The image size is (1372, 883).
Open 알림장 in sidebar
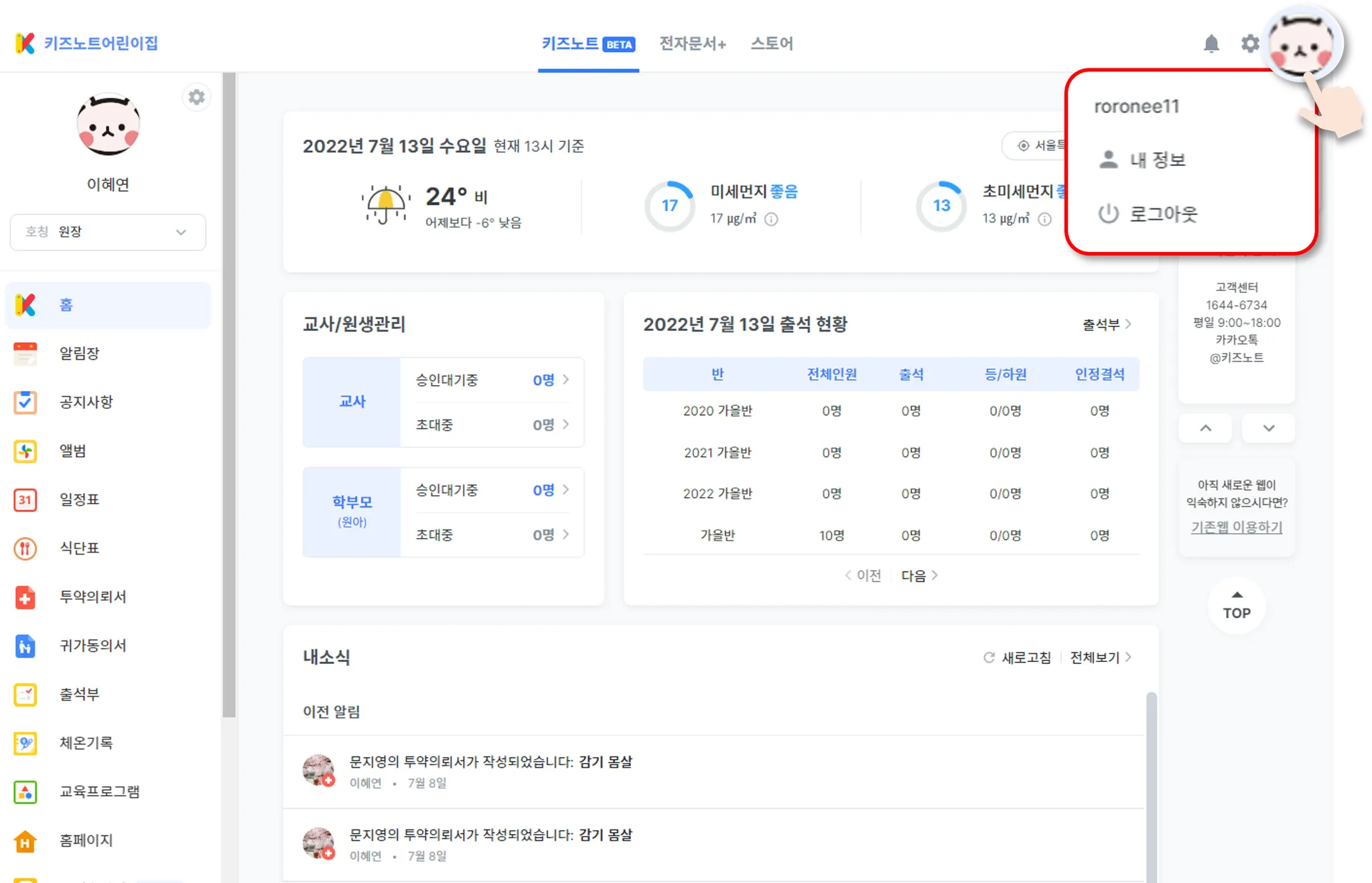point(79,353)
